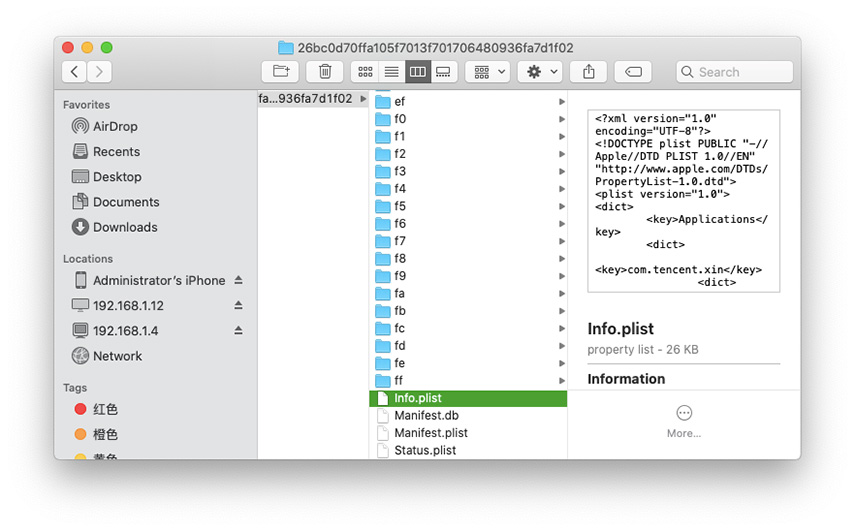Switch to gallery view mode
Viewport: 855px width, 531px height.
click(x=444, y=72)
